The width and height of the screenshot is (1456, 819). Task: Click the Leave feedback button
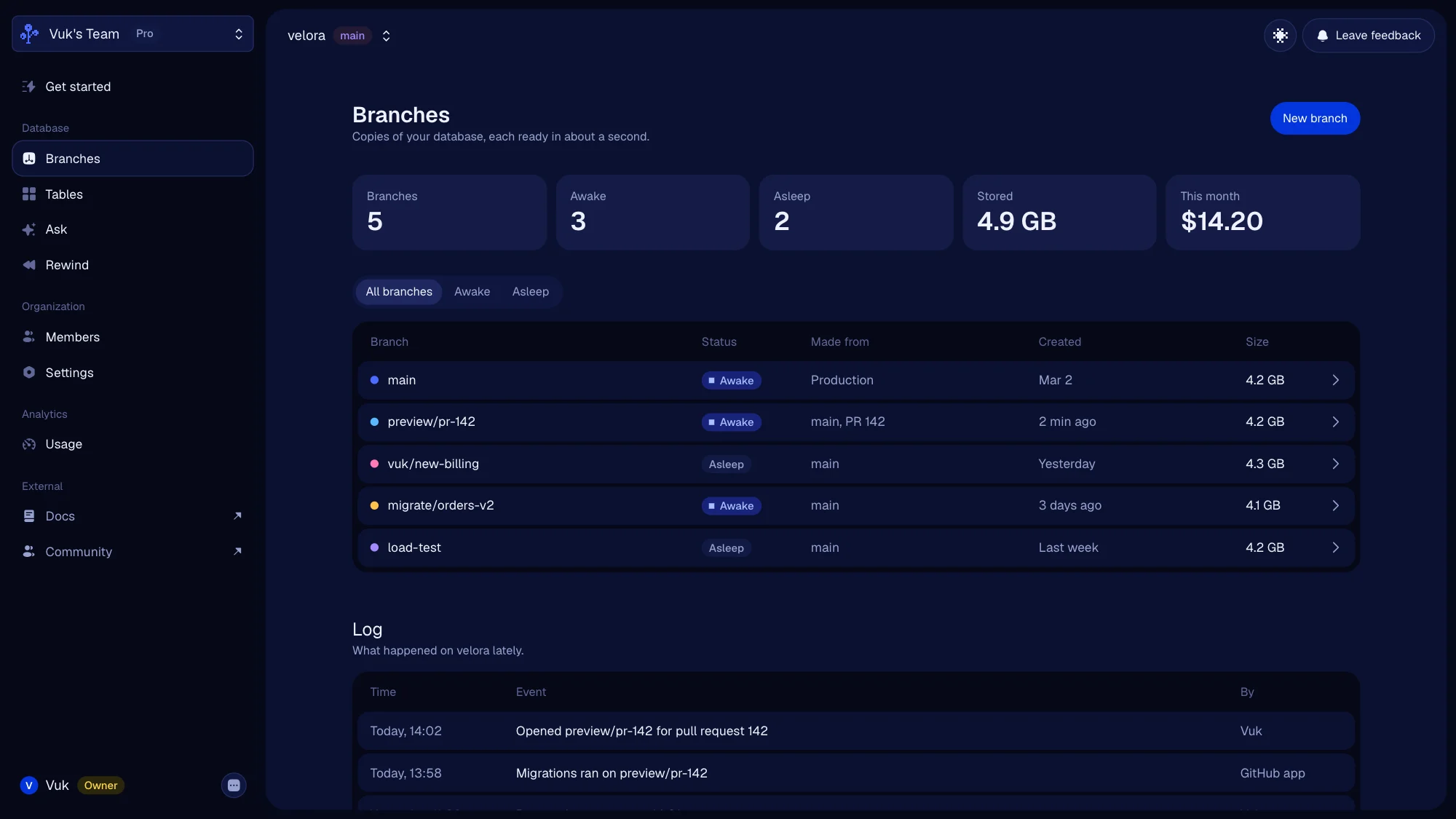1368,36
